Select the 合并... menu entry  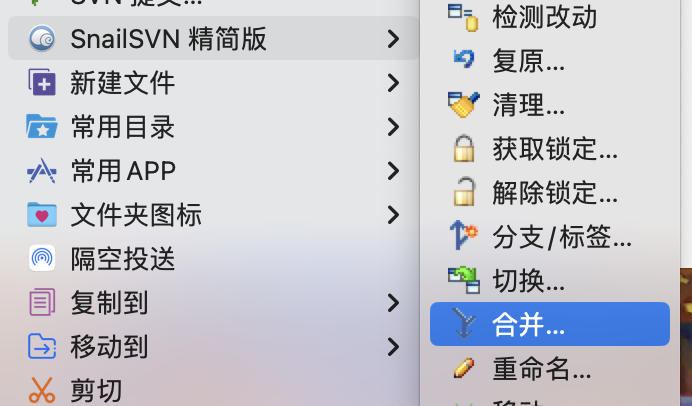[x=550, y=324]
